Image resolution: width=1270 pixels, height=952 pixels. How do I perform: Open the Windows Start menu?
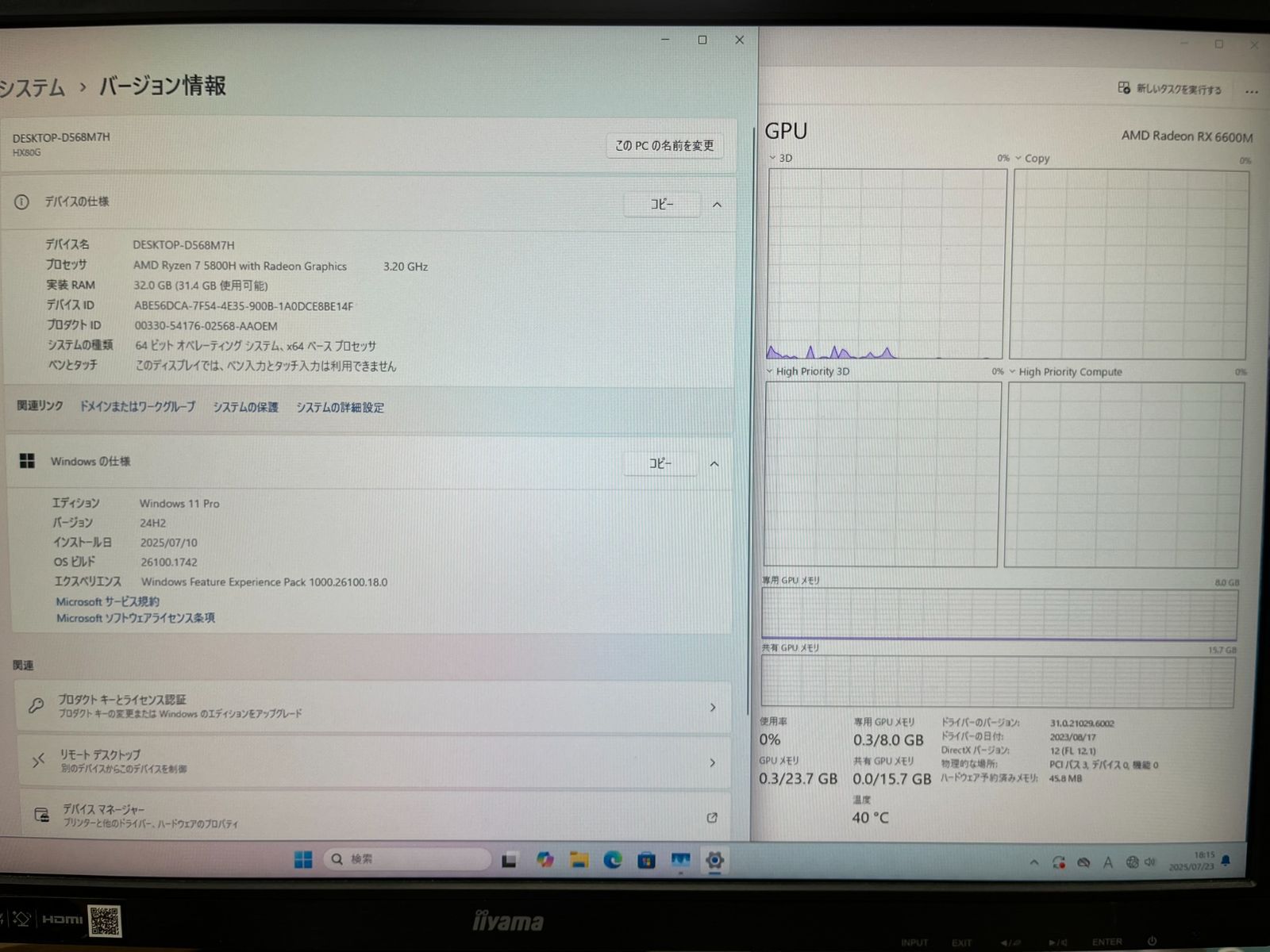tap(303, 859)
